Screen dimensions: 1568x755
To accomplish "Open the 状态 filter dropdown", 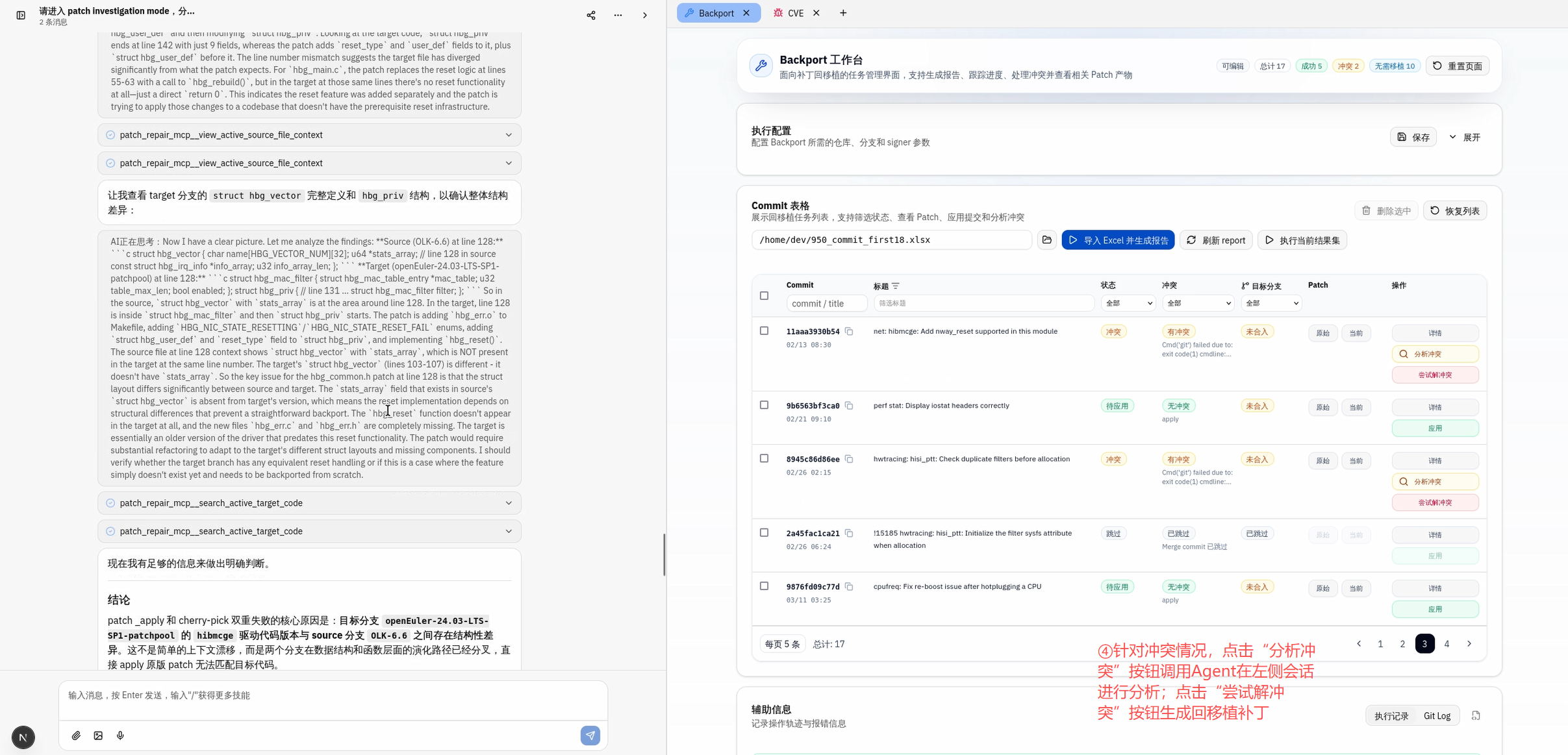I will (x=1128, y=303).
